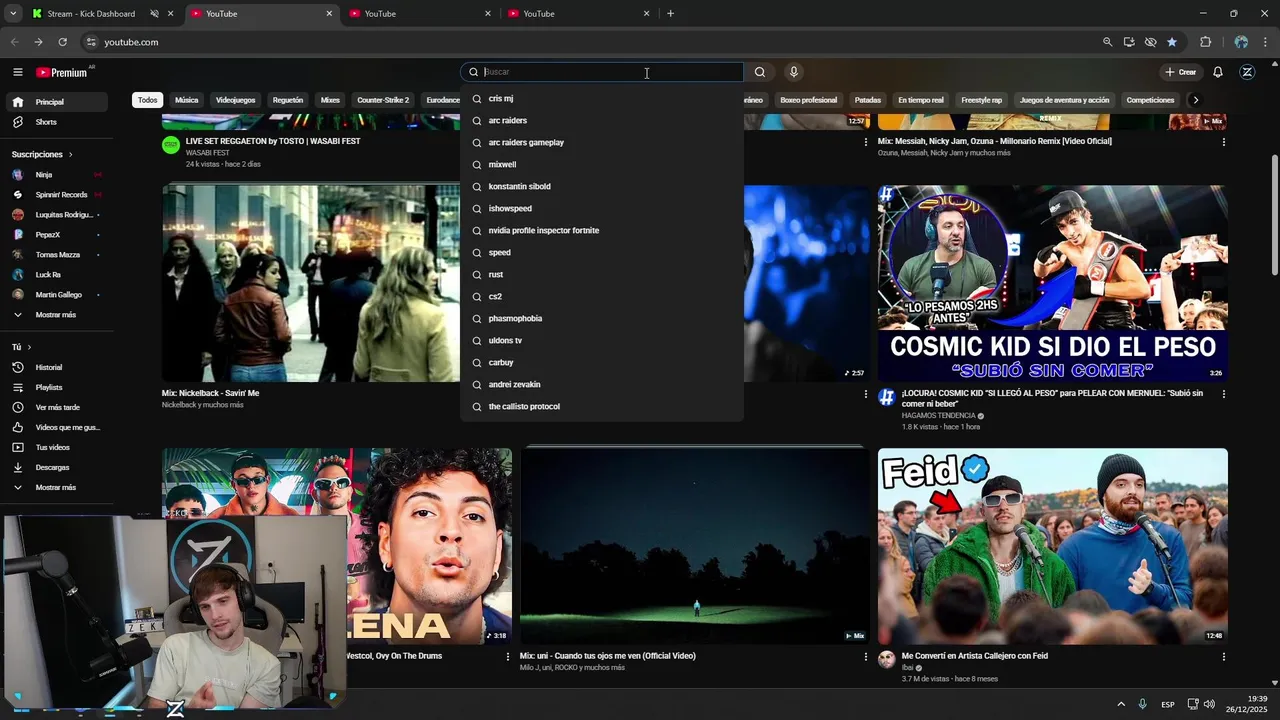The image size is (1280, 720).
Task: Open Spinnin' Records channel subscription
Action: click(55, 195)
